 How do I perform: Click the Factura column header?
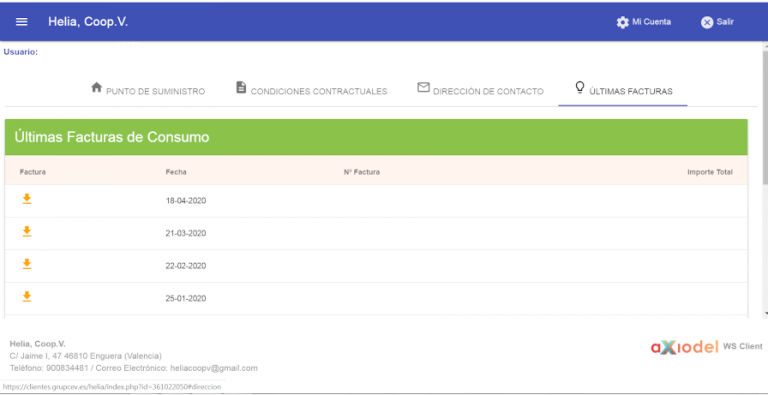coord(33,172)
